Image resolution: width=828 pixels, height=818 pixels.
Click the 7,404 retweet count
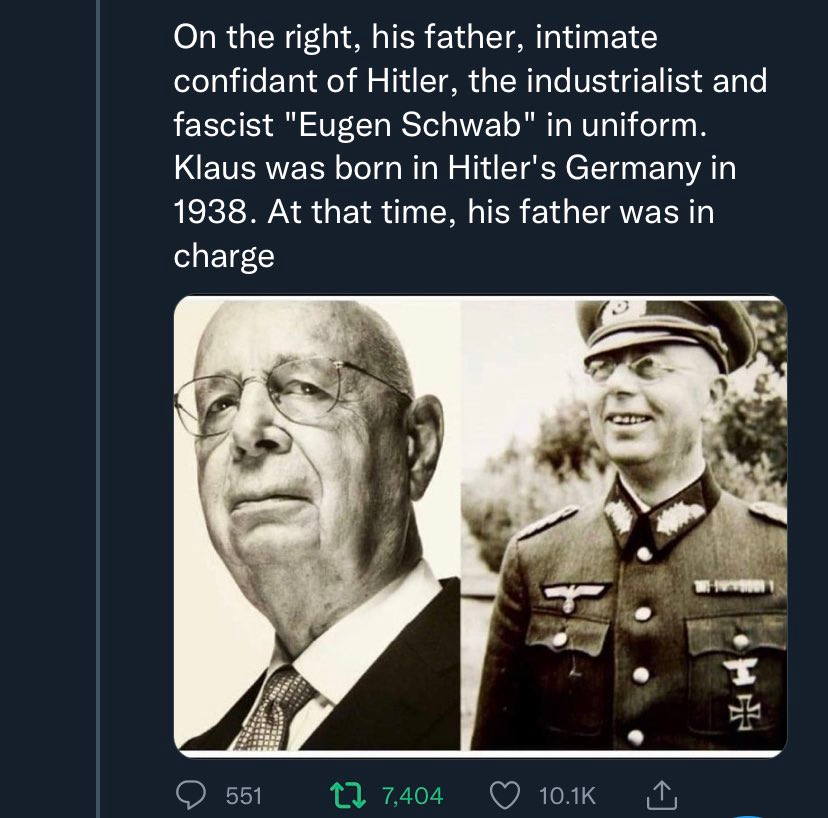412,796
